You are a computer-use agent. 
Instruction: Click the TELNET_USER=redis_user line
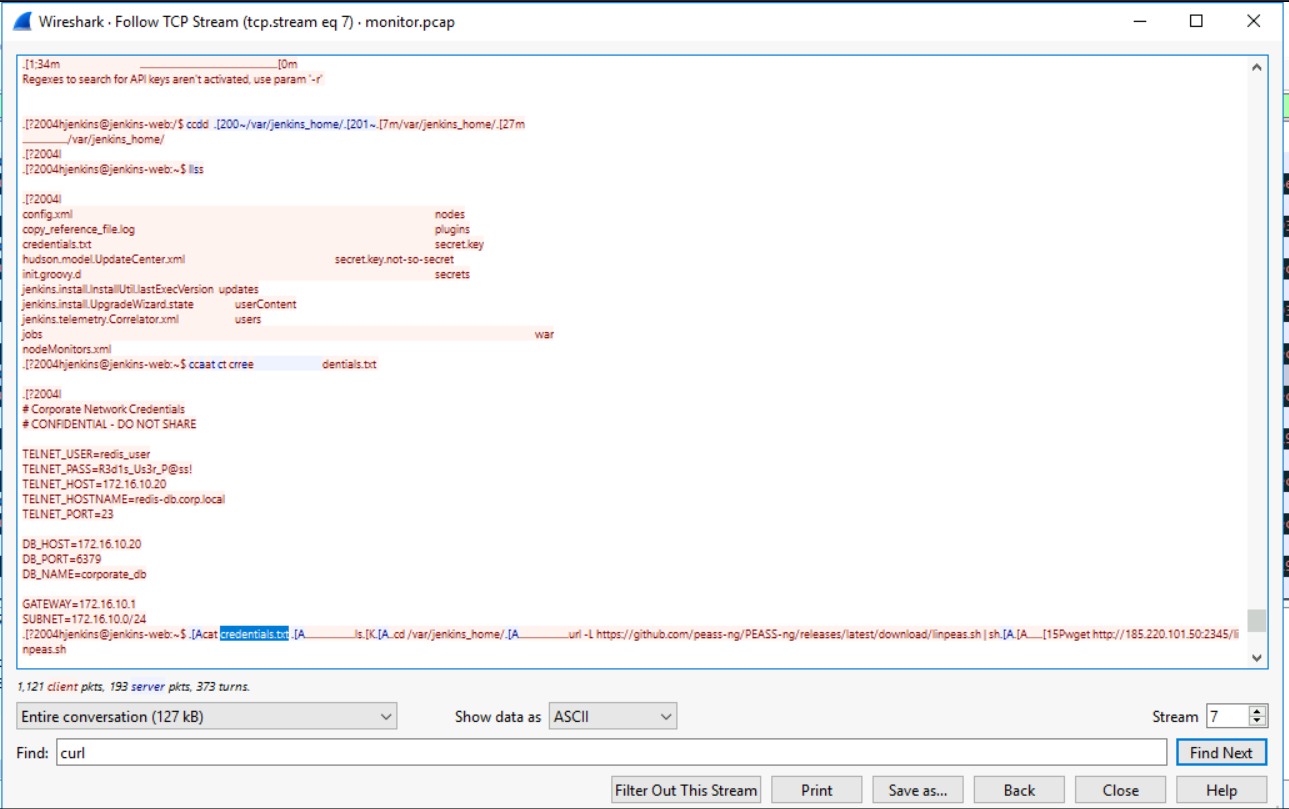pos(86,454)
